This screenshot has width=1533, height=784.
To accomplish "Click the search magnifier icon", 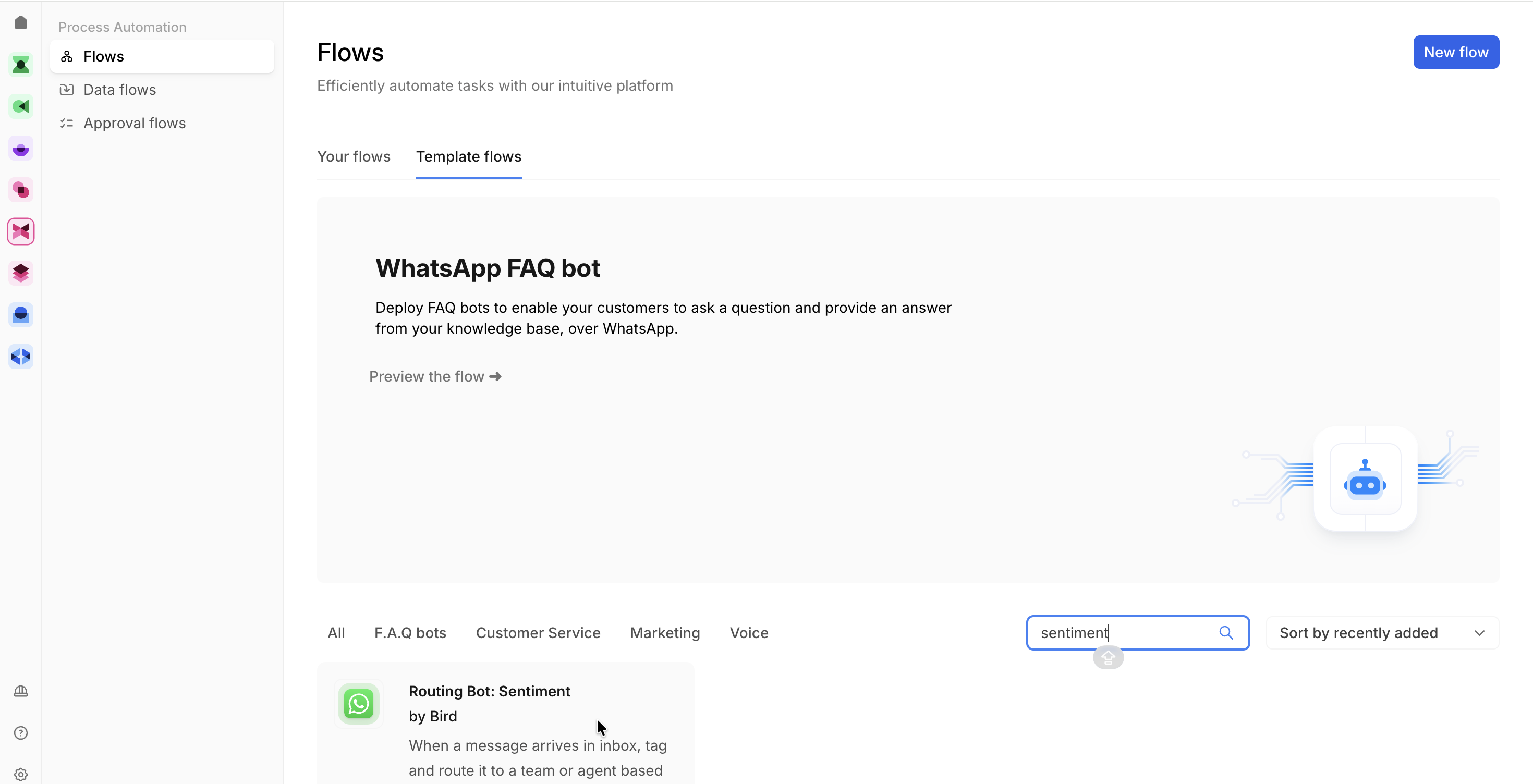I will point(1226,632).
